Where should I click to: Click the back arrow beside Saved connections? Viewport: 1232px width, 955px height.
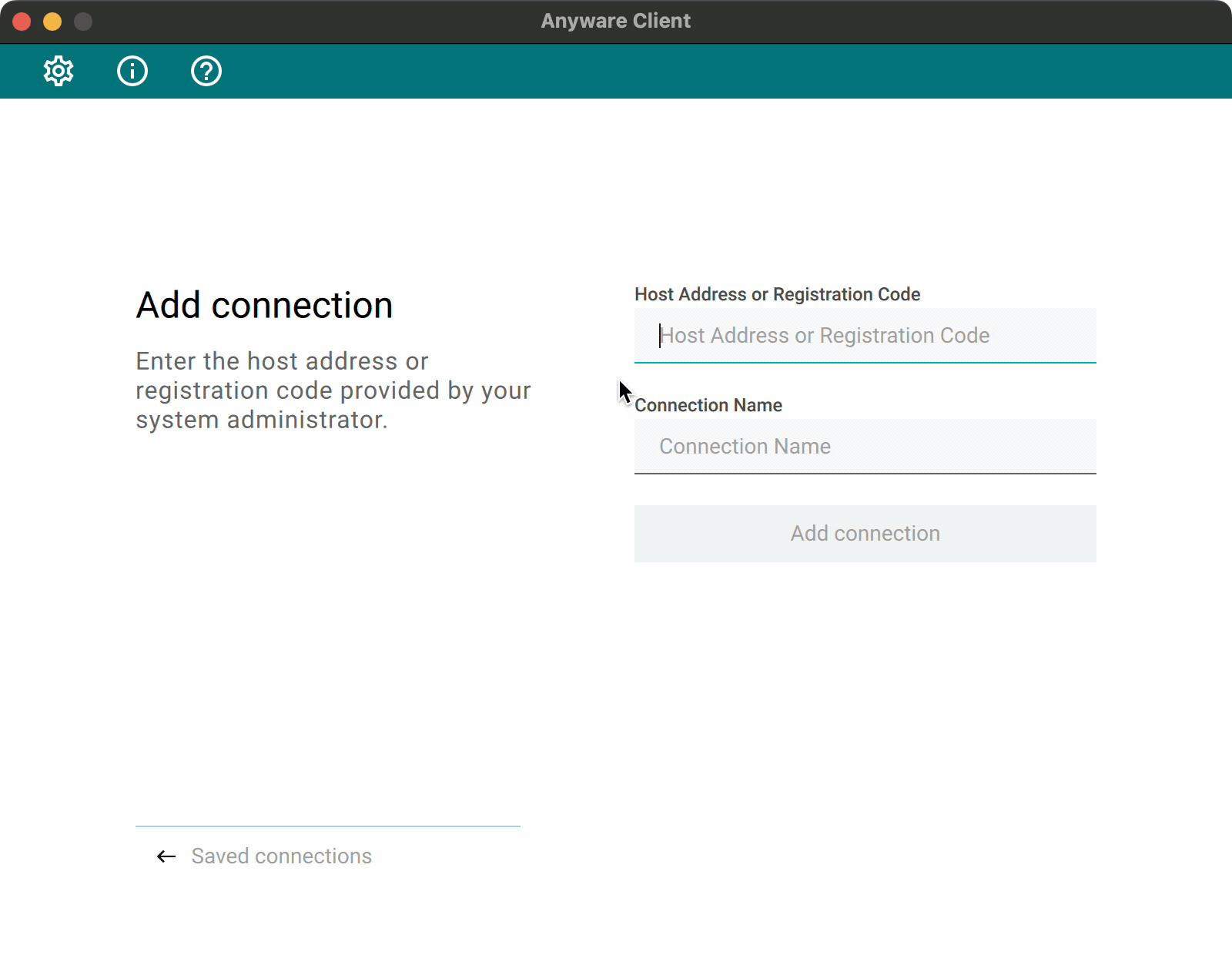pos(165,856)
